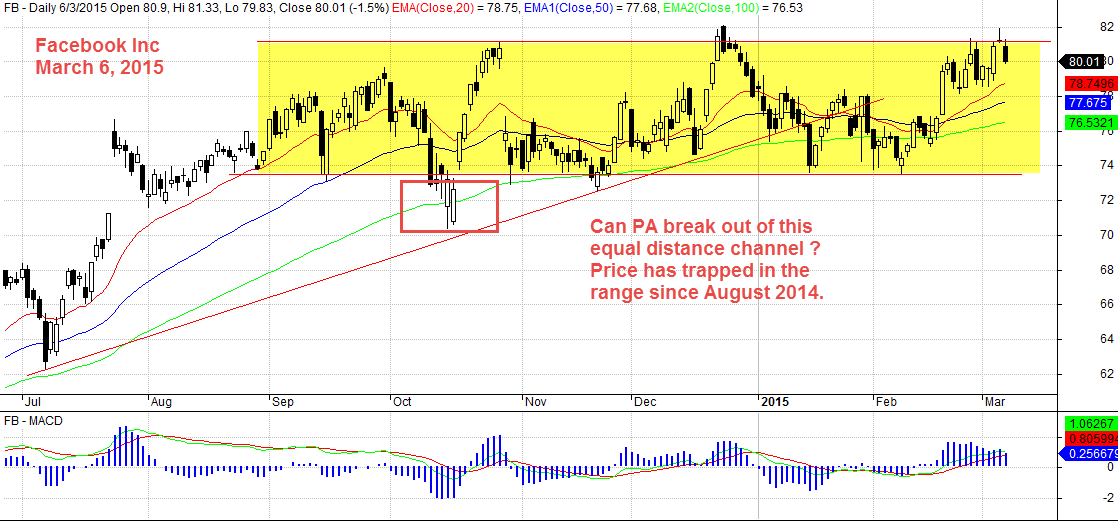This screenshot has width=1118, height=521.
Task: Click the 64 price axis label
Action: pos(1107,339)
